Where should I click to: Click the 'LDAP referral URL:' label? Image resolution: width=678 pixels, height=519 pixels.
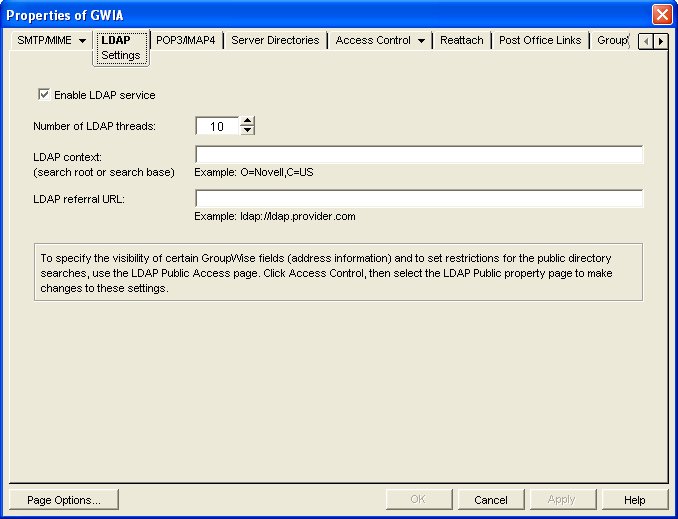(x=79, y=199)
